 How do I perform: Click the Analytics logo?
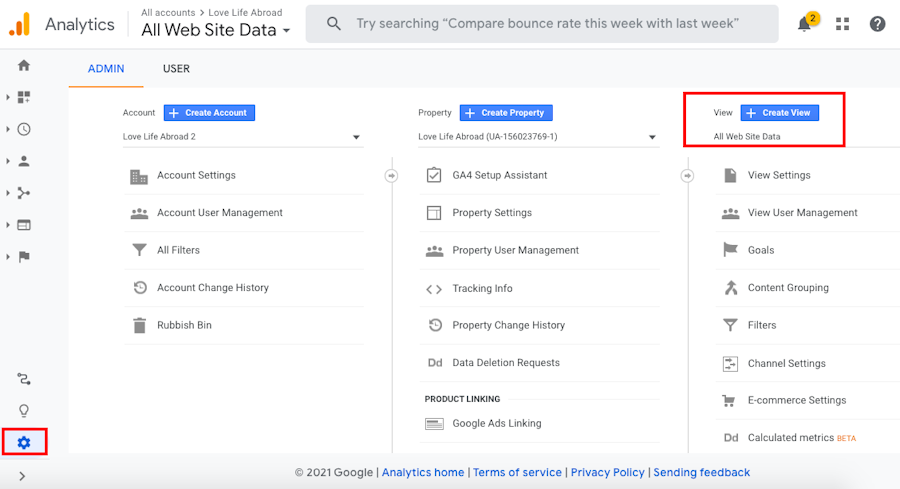(20, 25)
